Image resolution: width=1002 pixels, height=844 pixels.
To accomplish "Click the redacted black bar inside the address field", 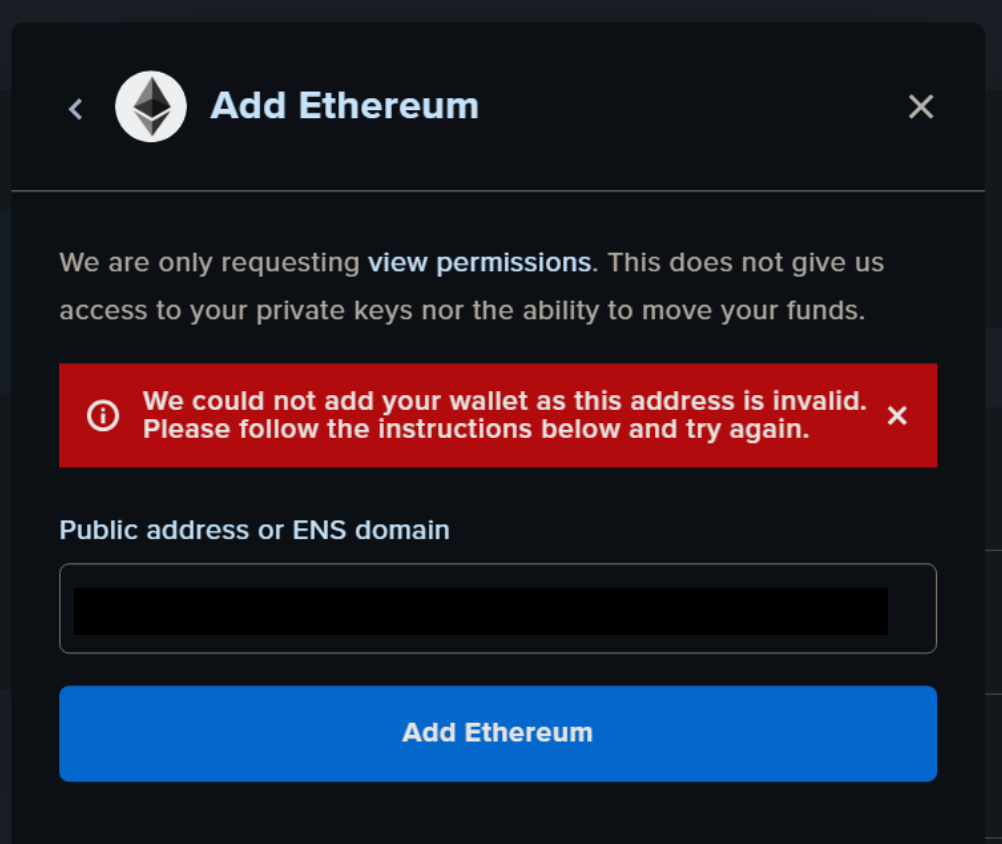I will pyautogui.click(x=481, y=611).
